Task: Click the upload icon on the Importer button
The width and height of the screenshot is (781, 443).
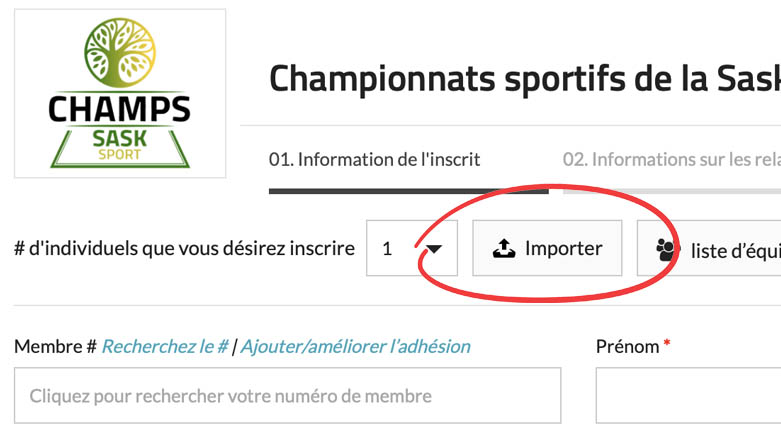Action: click(x=504, y=249)
